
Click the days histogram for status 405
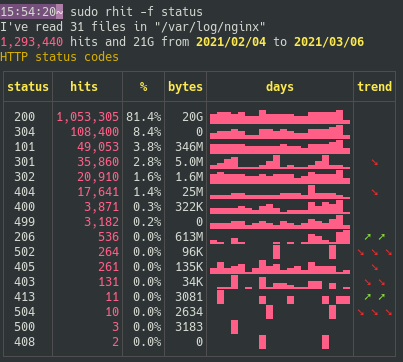coord(280,267)
